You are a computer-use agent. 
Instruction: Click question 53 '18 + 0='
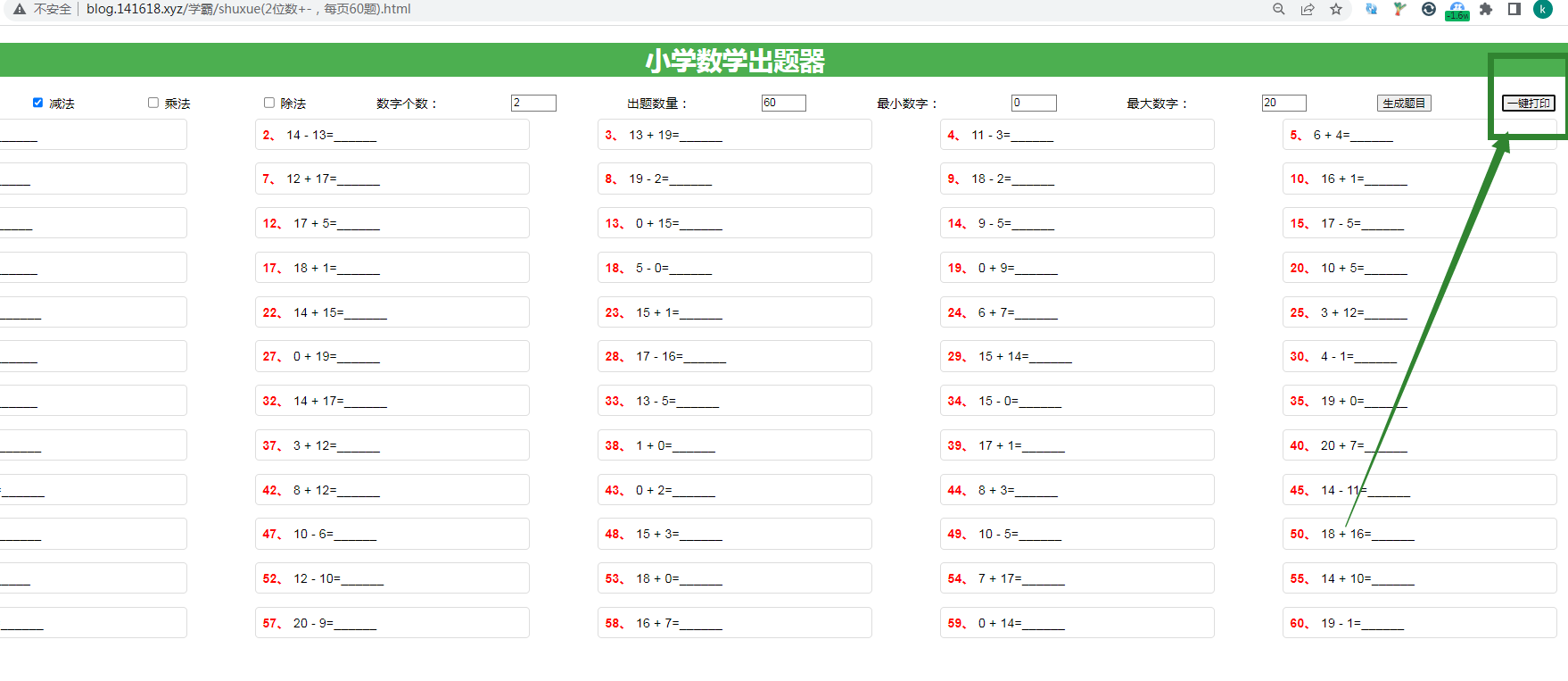point(734,578)
